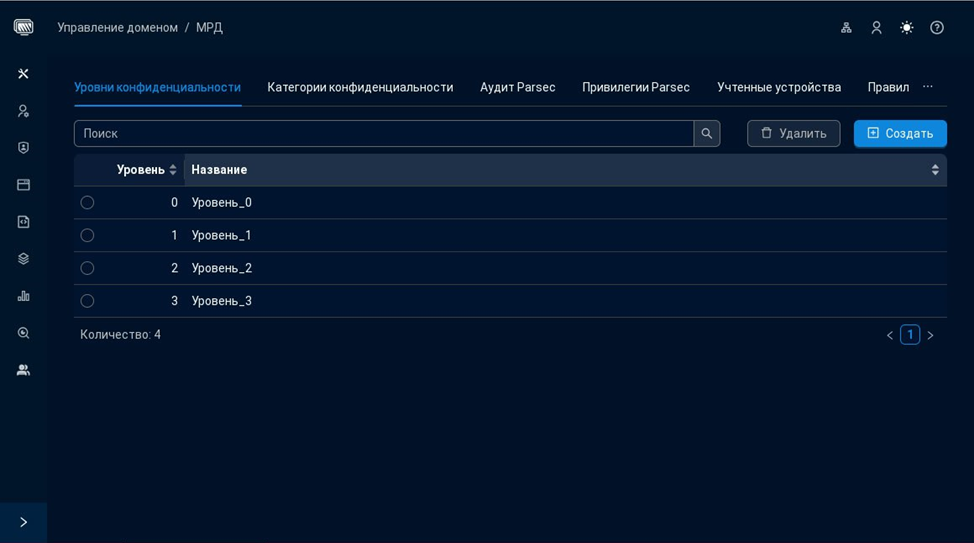
Task: Open the help question mark icon
Action: pyautogui.click(x=937, y=28)
